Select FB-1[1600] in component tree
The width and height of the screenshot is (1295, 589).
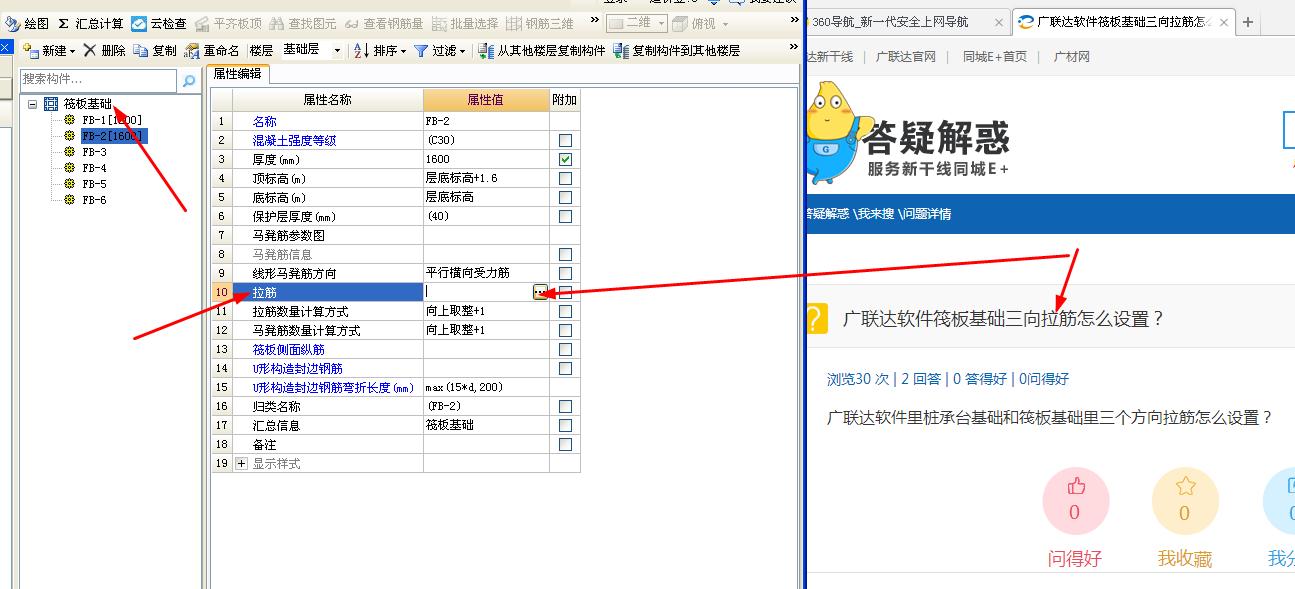click(x=112, y=120)
